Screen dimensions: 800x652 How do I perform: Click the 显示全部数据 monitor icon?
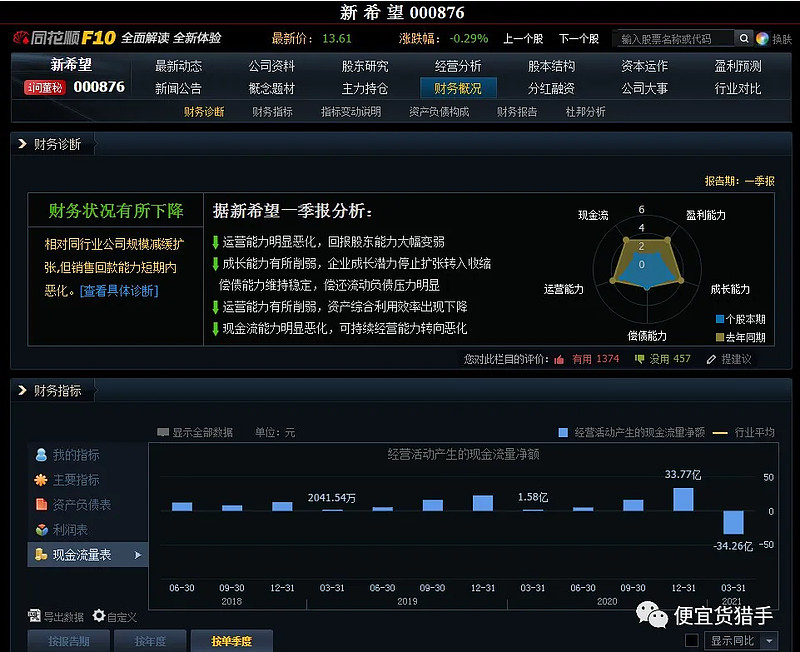click(x=163, y=433)
